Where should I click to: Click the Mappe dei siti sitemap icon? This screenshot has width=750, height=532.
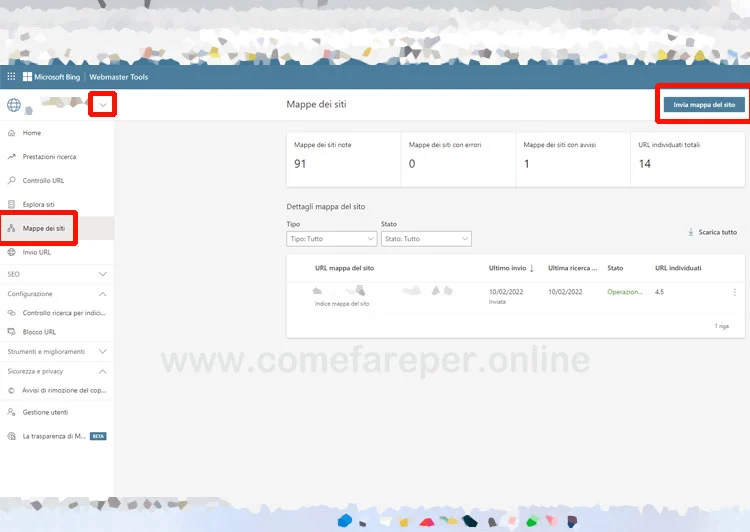(x=11, y=228)
